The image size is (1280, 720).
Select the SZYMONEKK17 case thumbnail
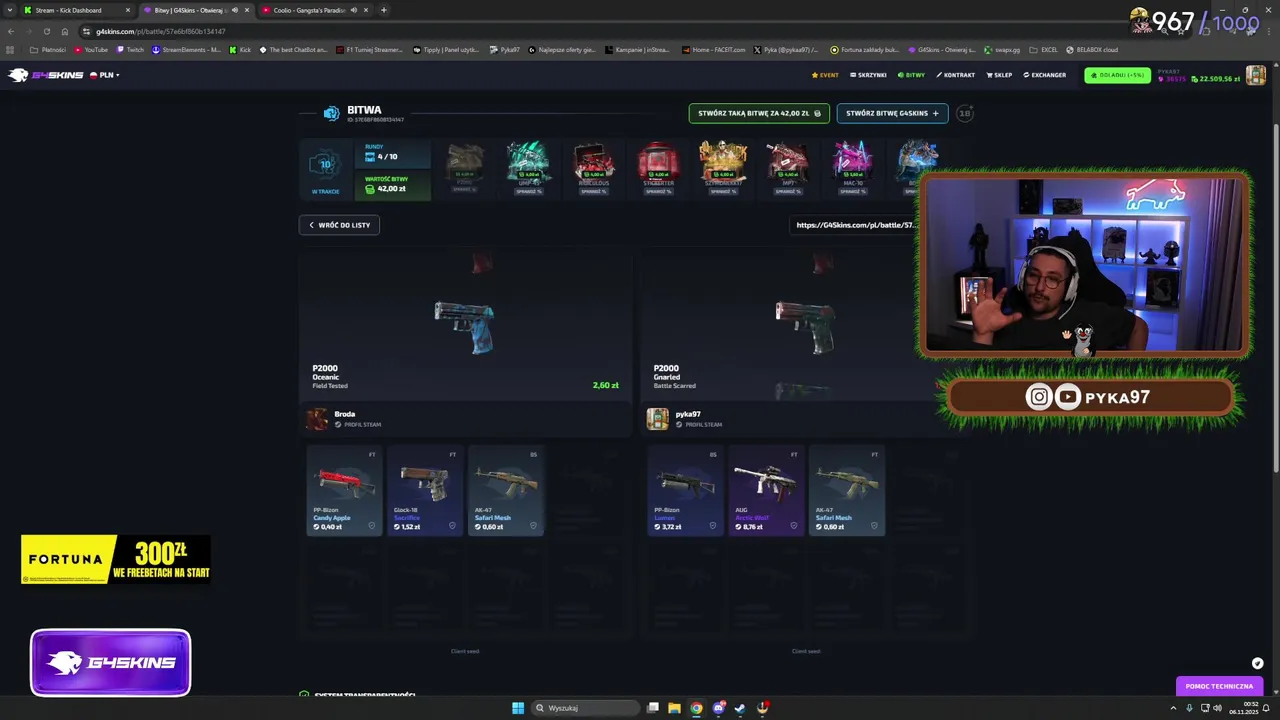(x=723, y=161)
